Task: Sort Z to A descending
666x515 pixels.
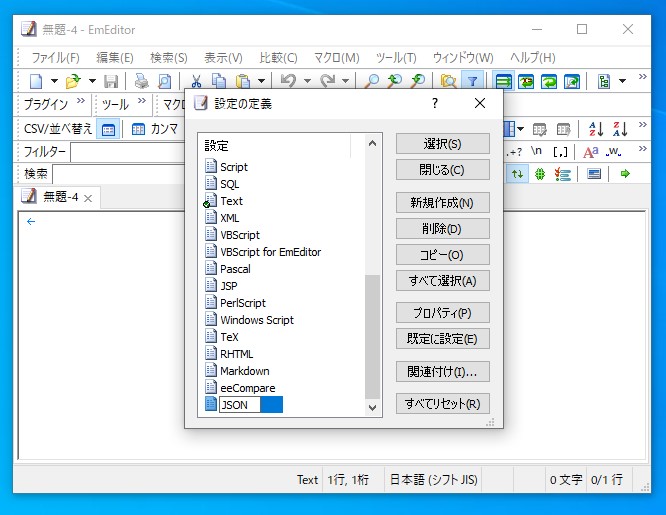Action: click(x=620, y=129)
